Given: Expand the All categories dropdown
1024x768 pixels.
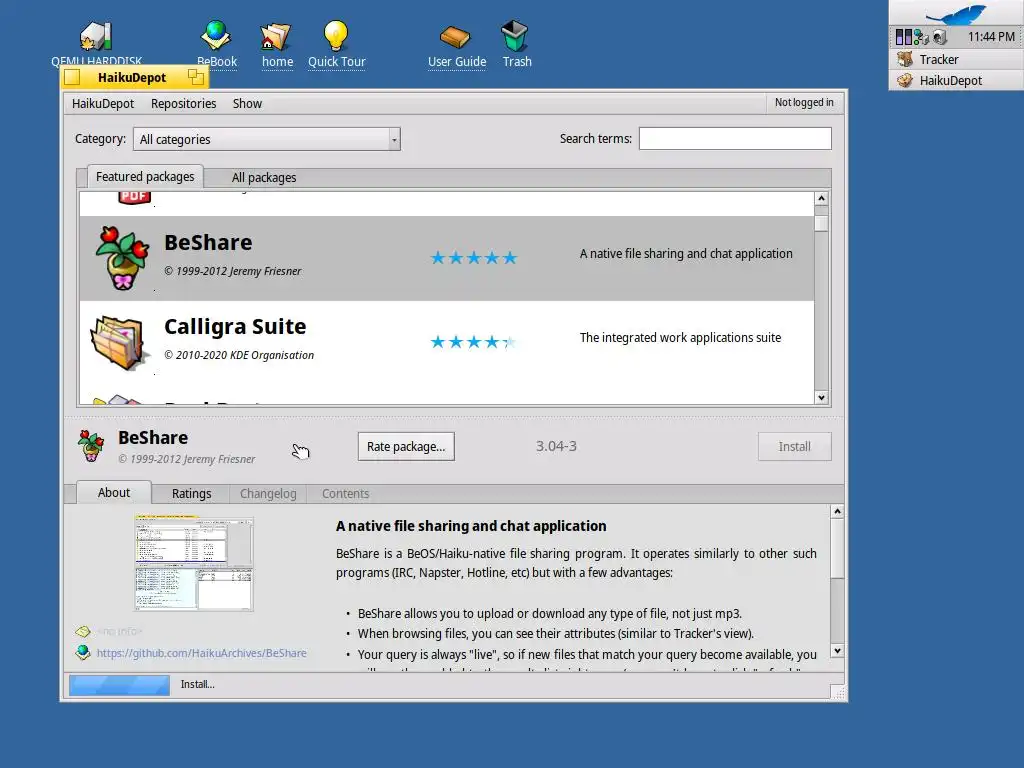Looking at the screenshot, I should (266, 139).
